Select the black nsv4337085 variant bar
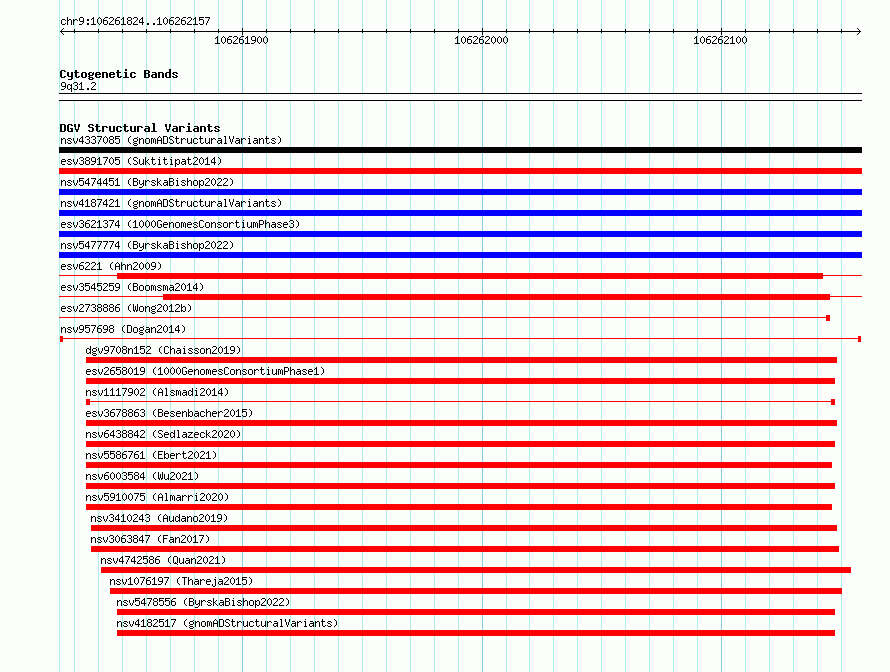The image size is (890, 672). pos(460,150)
